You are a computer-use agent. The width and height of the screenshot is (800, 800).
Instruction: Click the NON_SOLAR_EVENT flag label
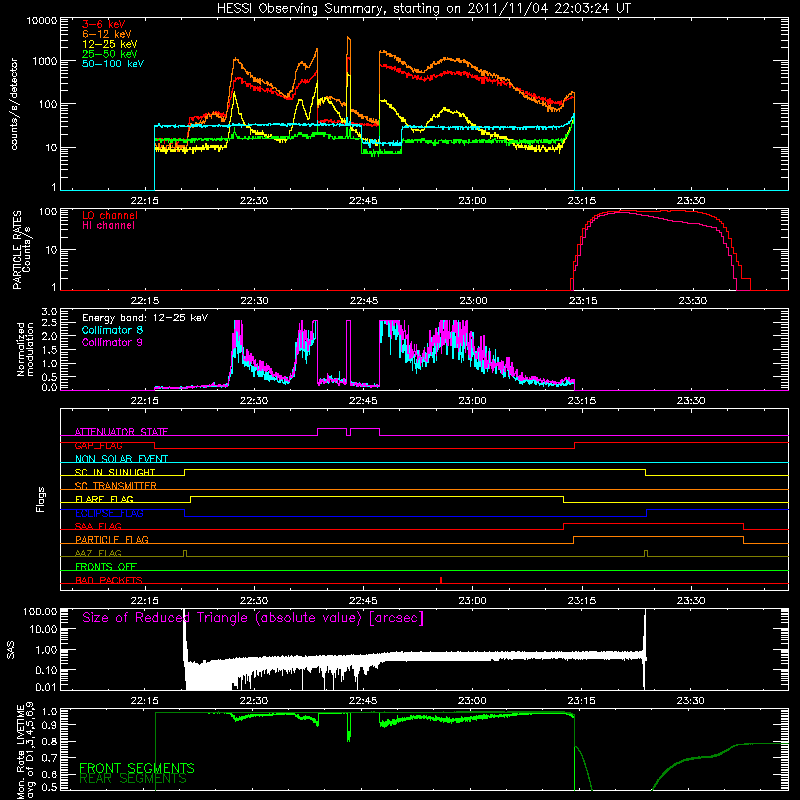[121, 459]
